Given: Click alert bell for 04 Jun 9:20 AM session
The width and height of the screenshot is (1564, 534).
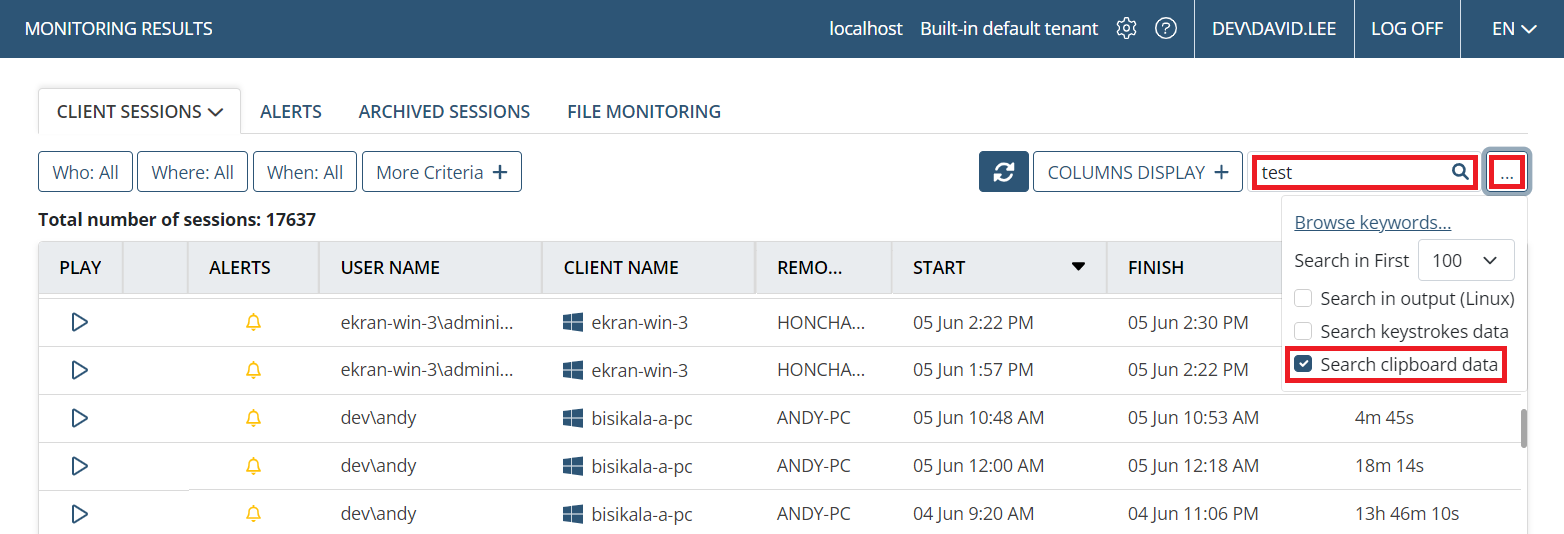Looking at the screenshot, I should [253, 514].
